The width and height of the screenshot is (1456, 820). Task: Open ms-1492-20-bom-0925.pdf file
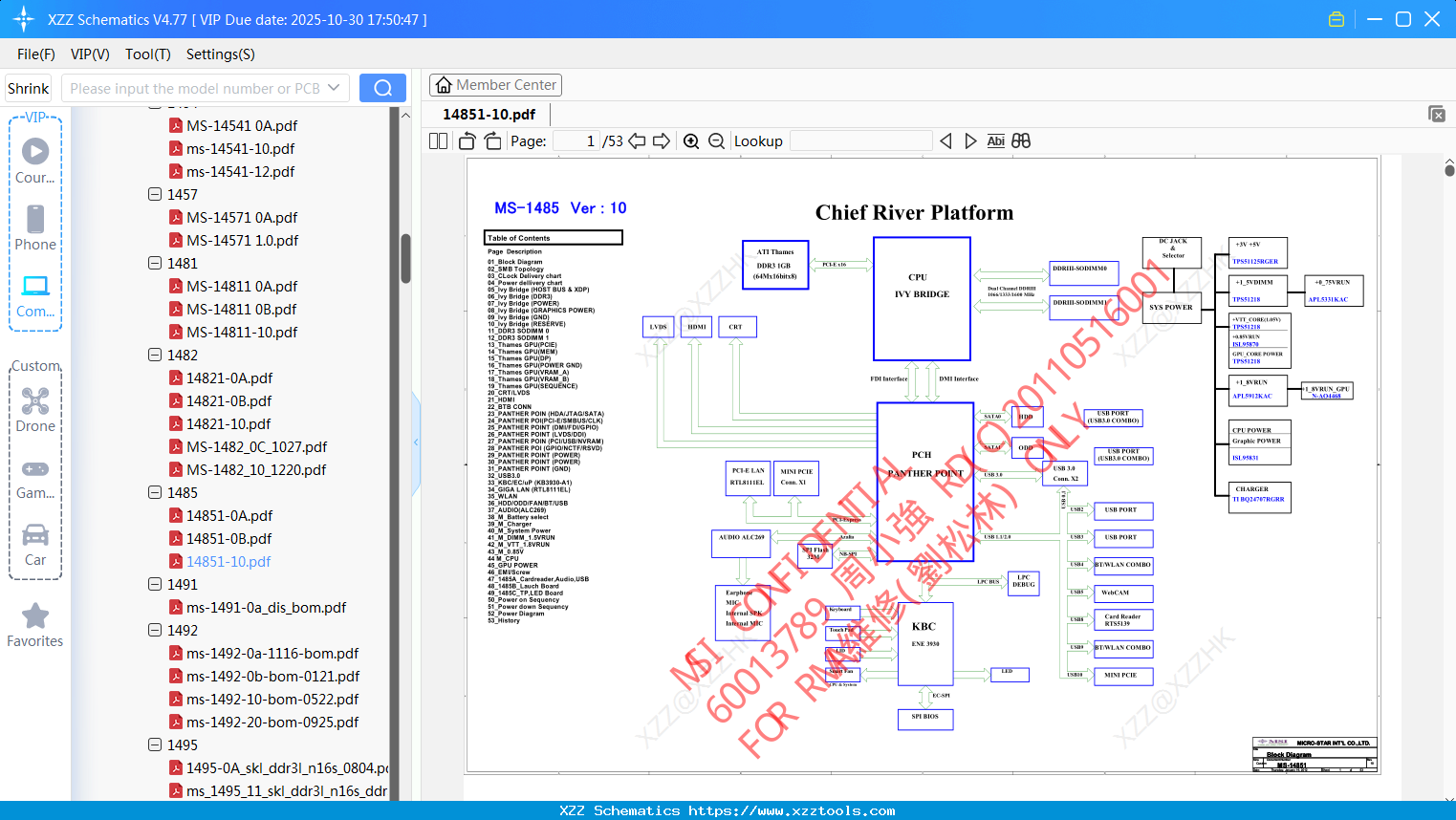(273, 723)
